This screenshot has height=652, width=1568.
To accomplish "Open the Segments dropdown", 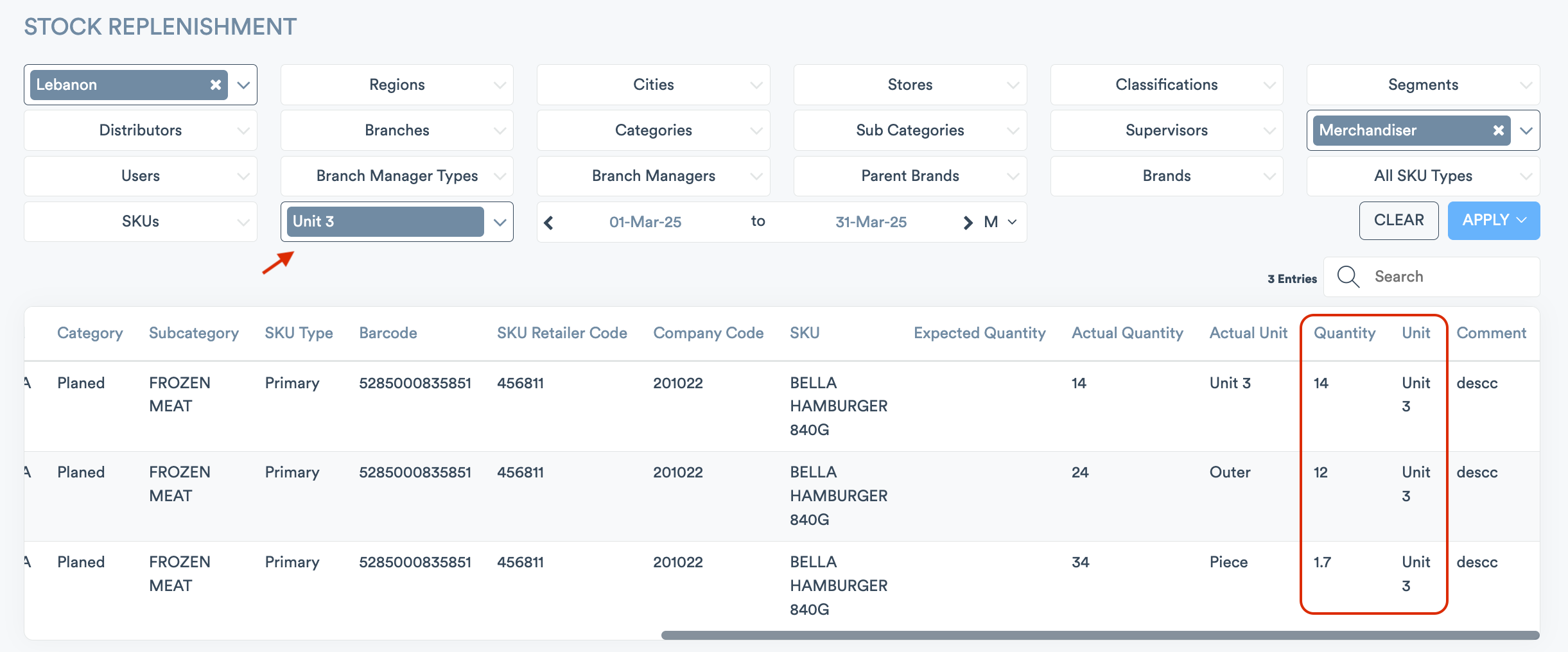I will pyautogui.click(x=1526, y=84).
